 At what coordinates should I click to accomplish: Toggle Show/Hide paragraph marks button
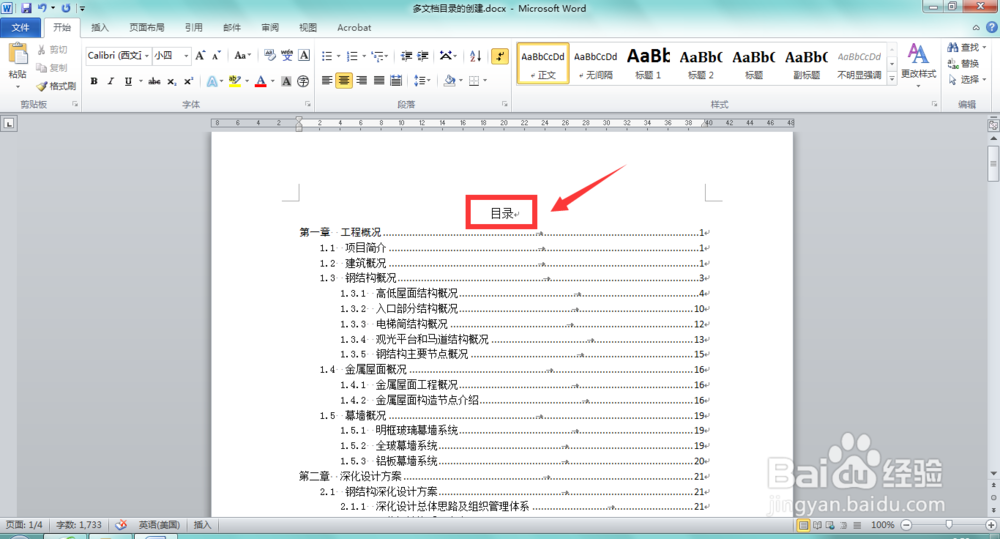click(499, 56)
